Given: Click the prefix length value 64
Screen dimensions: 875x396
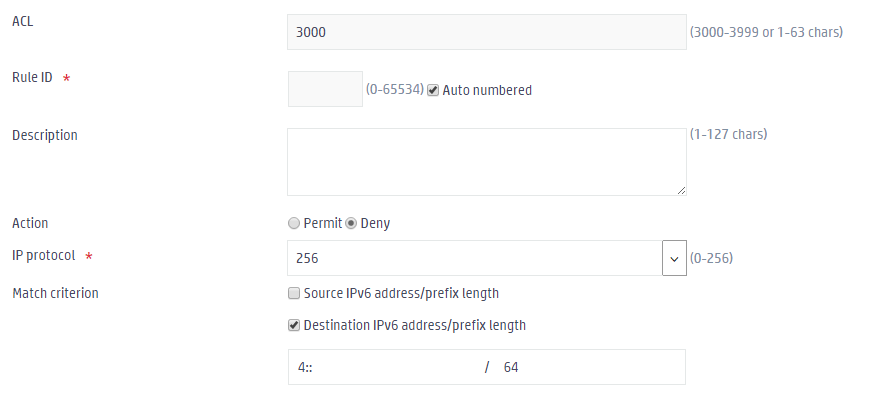Looking at the screenshot, I should tap(511, 367).
